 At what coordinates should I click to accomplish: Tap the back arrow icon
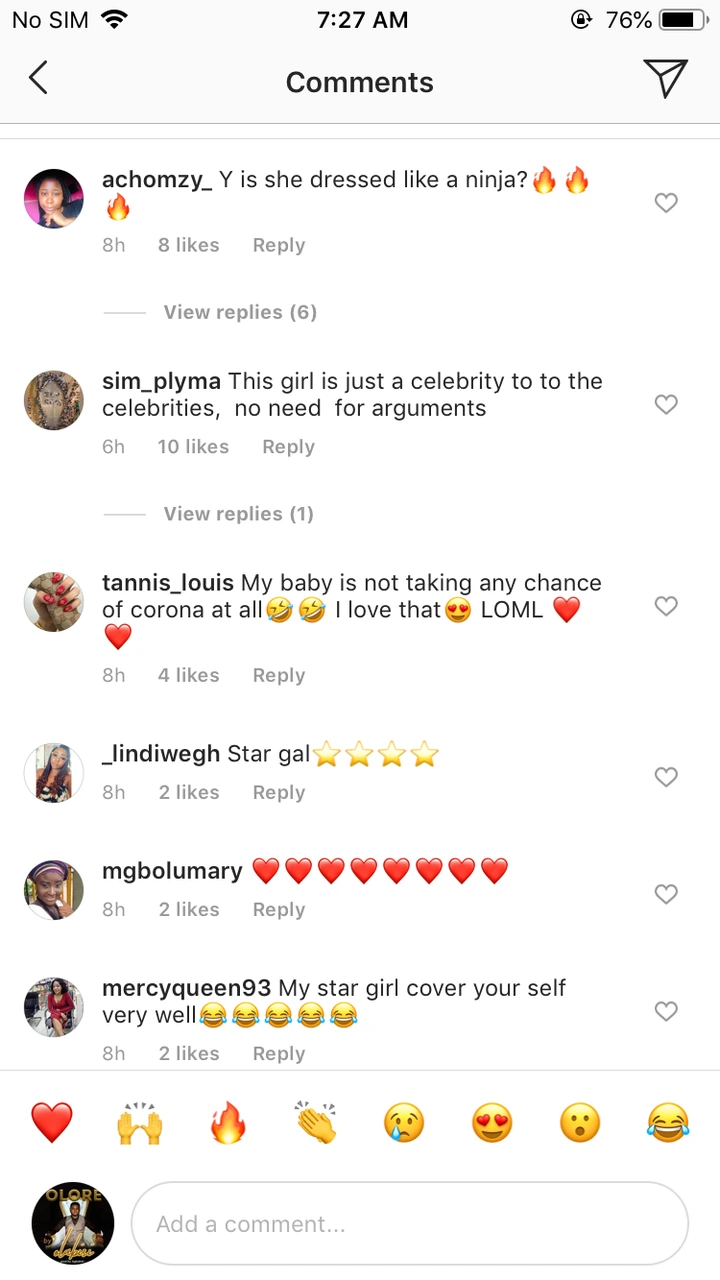[x=38, y=78]
